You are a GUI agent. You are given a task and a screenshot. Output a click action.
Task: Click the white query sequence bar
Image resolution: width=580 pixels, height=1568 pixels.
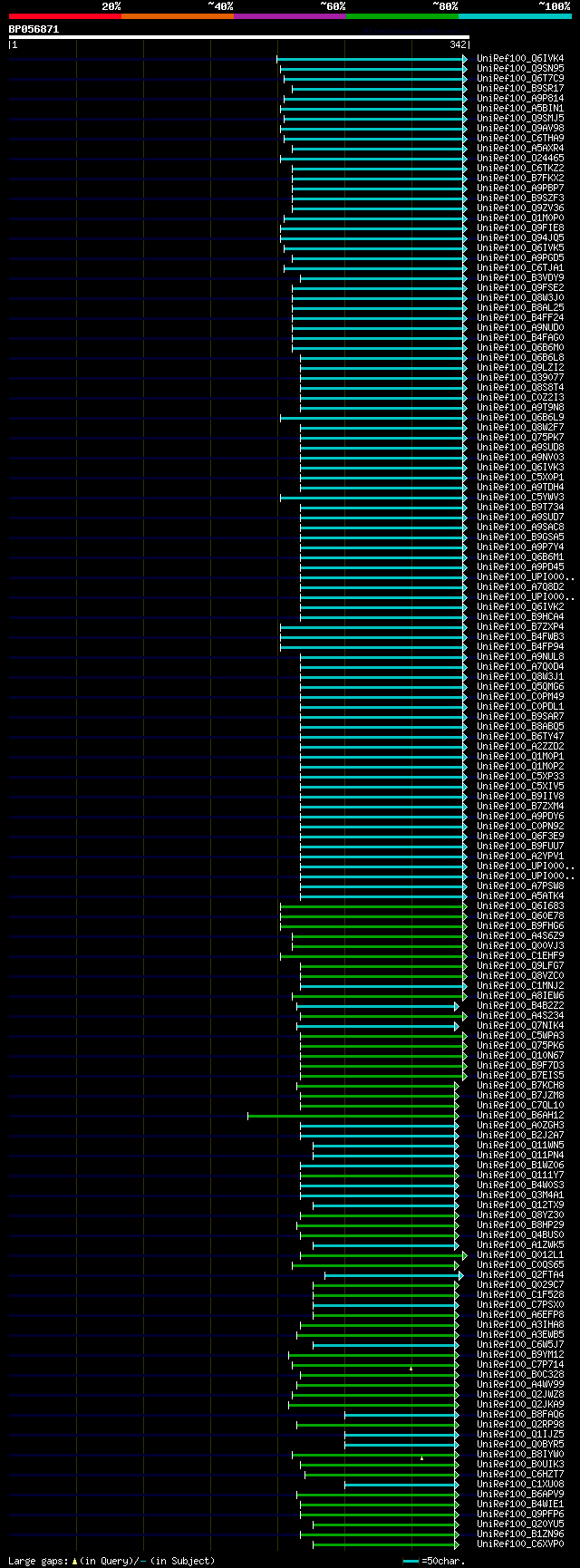239,37
